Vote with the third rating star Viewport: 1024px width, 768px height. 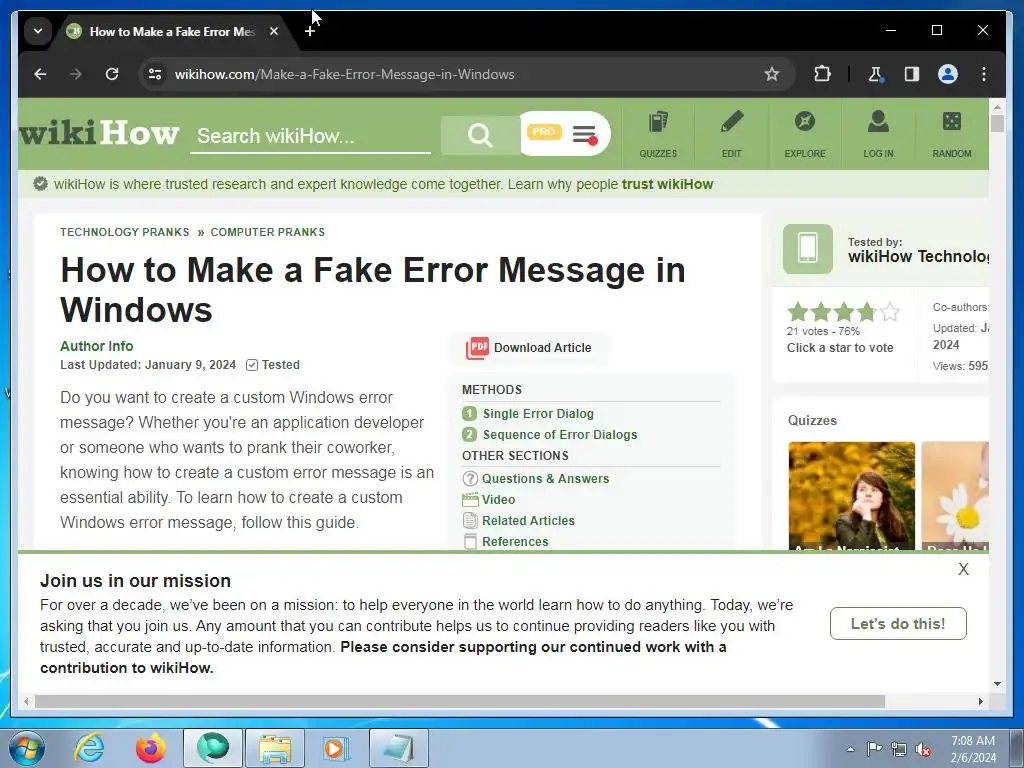[x=843, y=312]
